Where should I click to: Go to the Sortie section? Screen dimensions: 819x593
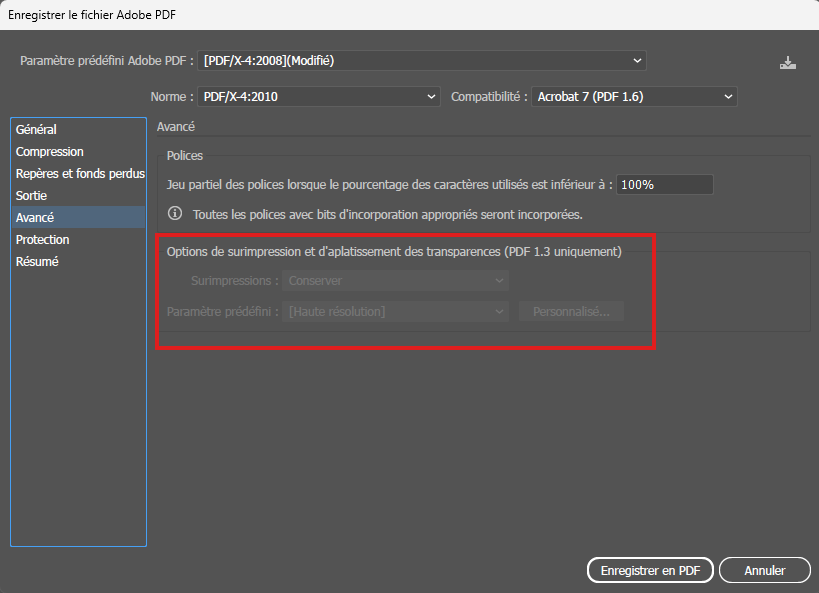click(x=32, y=196)
